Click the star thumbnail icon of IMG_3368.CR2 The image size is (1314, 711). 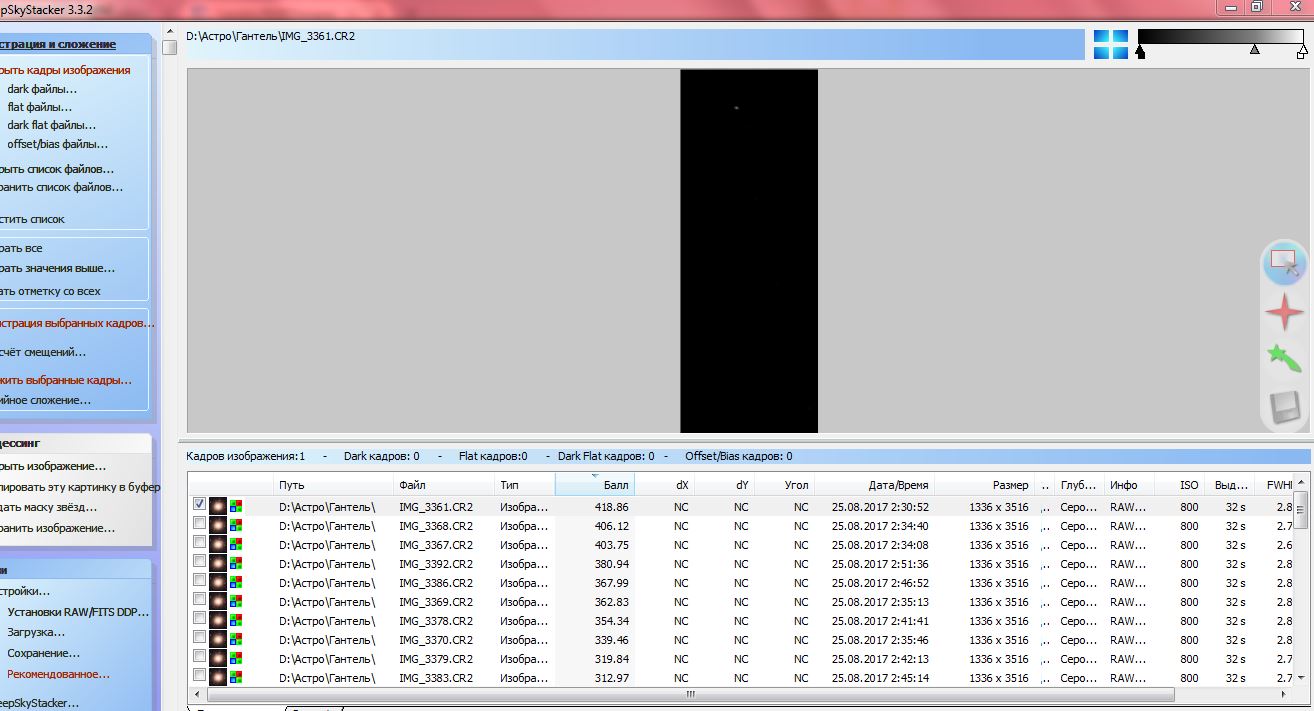218,526
